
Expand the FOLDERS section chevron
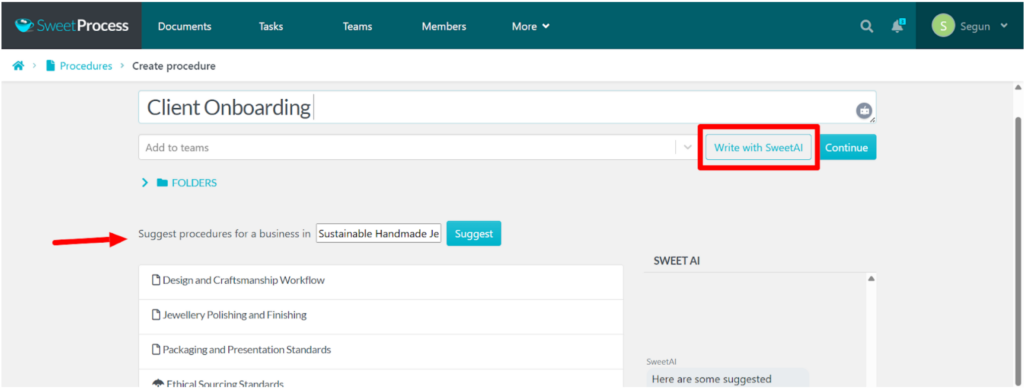tap(145, 183)
